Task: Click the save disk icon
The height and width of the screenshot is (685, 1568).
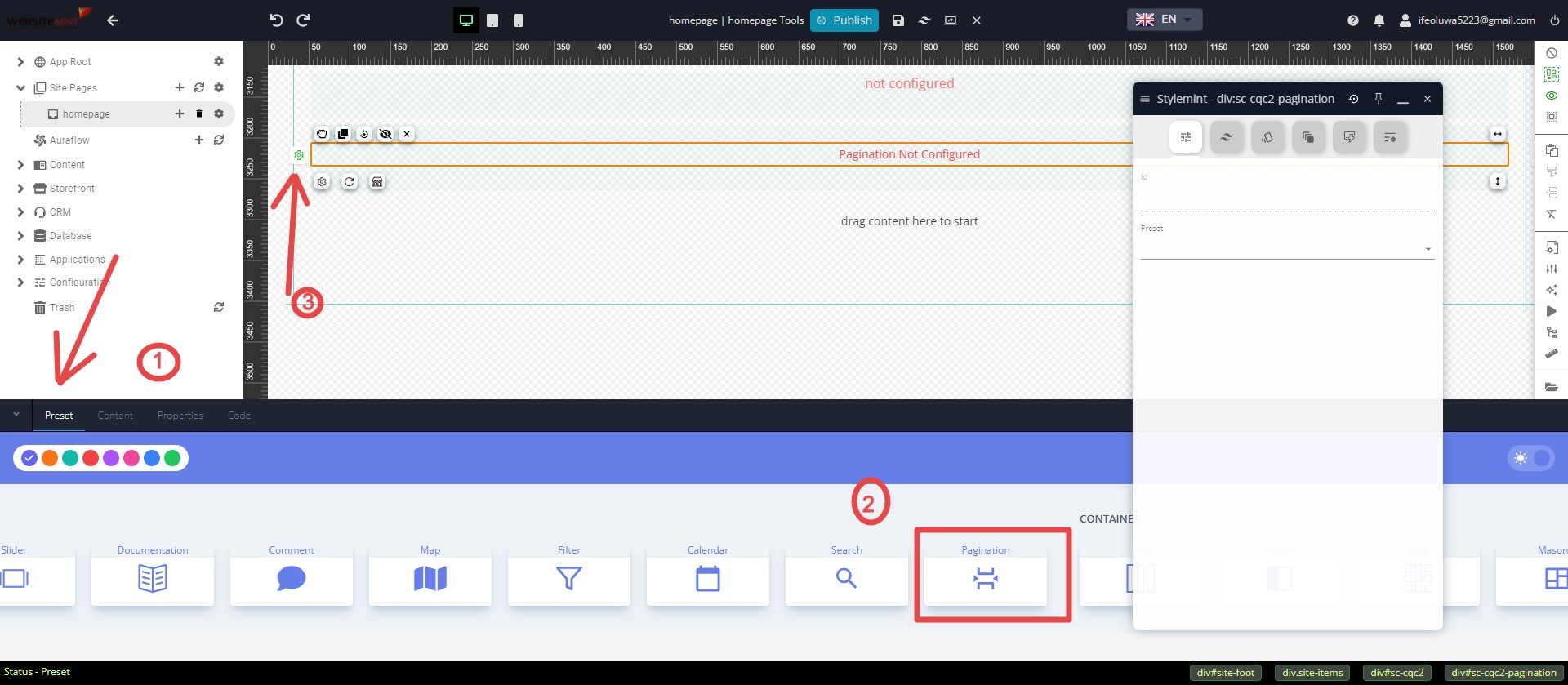Action: pos(898,20)
